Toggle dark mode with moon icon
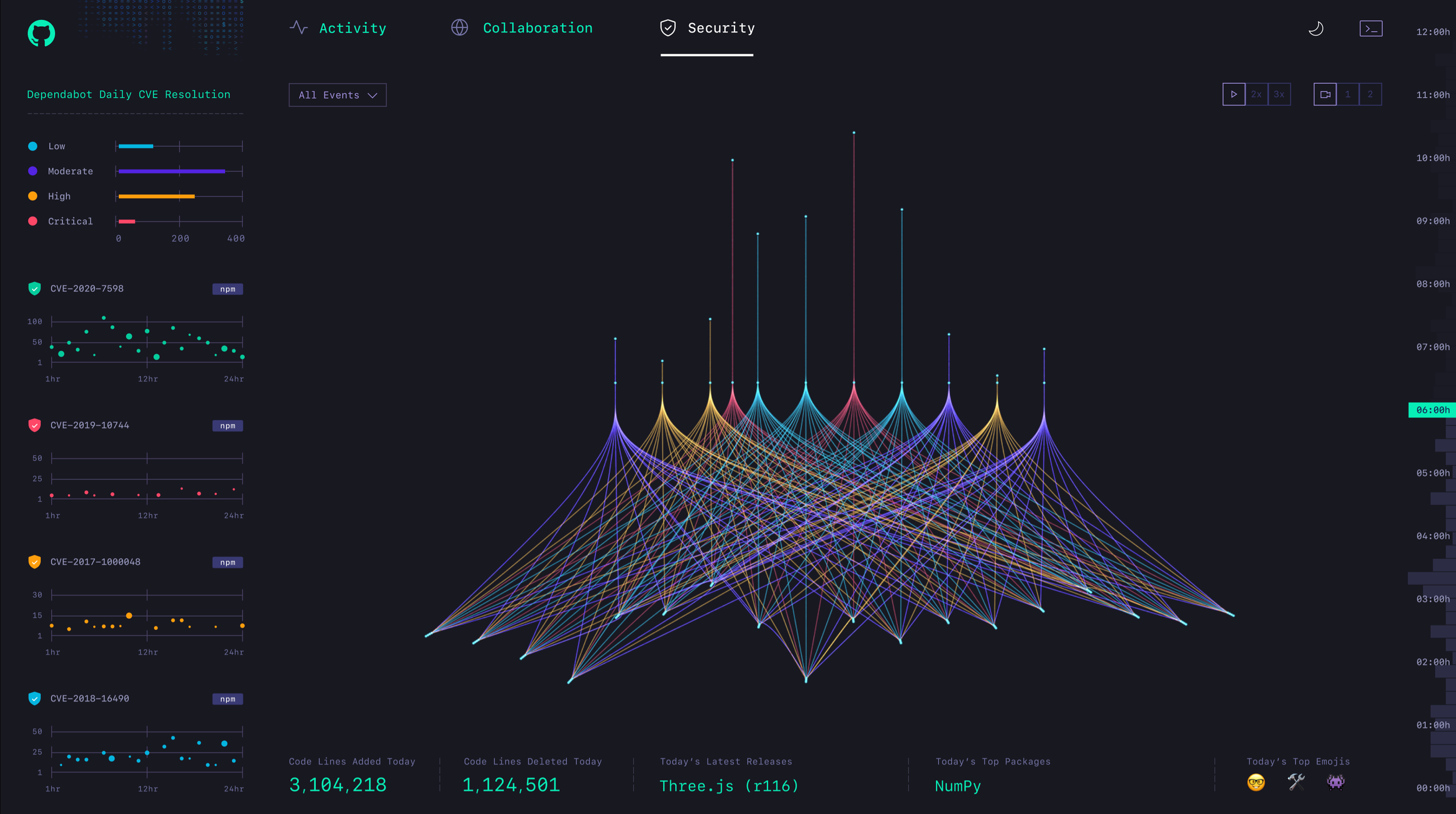1456x814 pixels. coord(1316,29)
